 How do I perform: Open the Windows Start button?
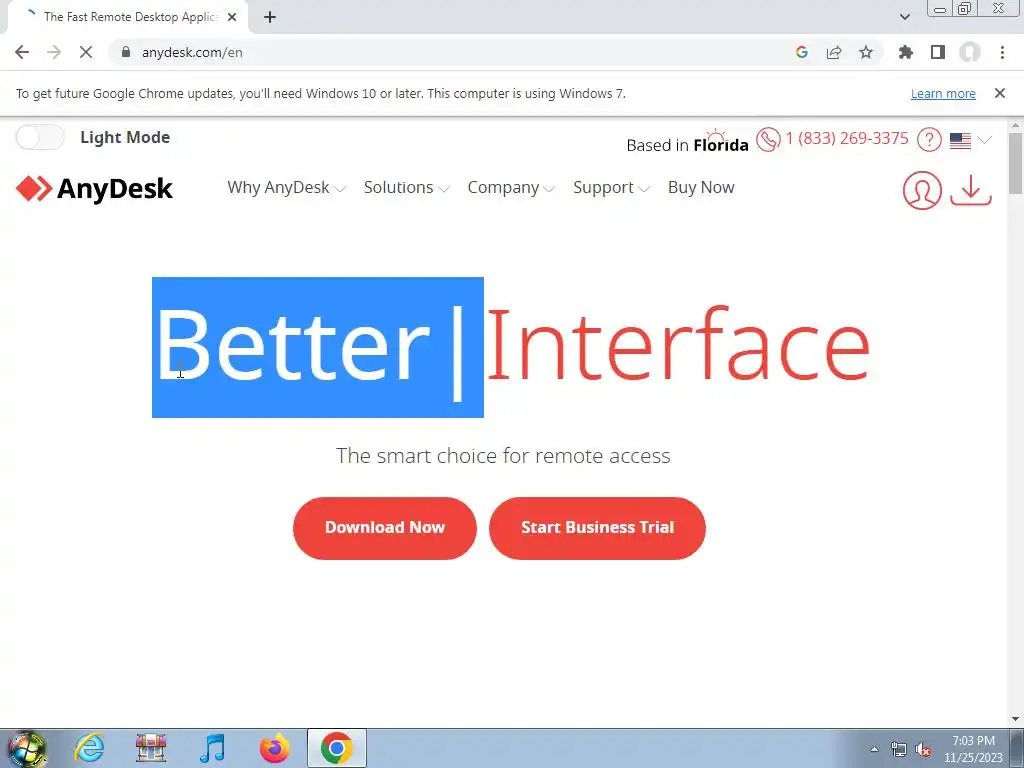coord(26,748)
